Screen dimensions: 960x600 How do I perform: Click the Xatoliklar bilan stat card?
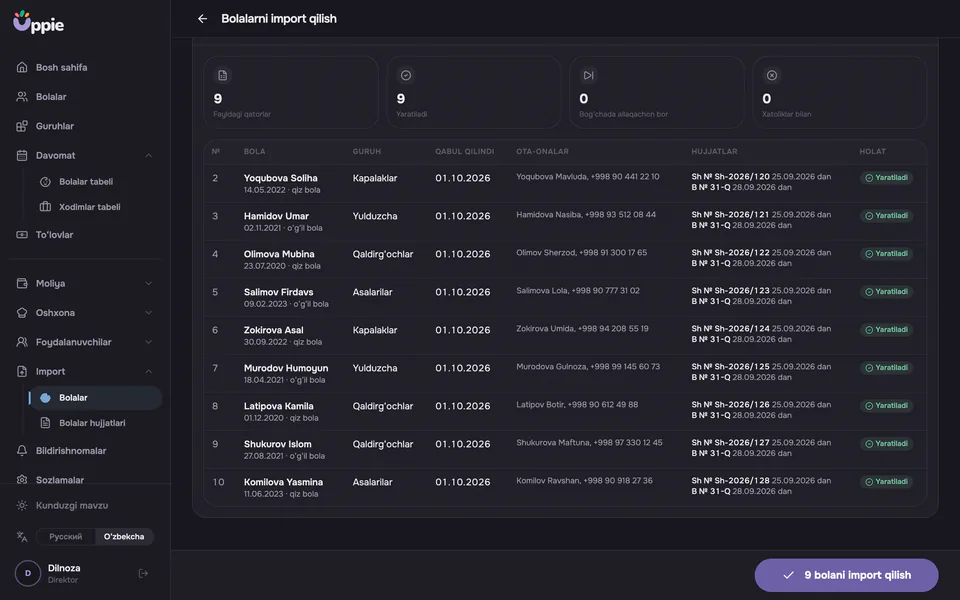pos(839,92)
